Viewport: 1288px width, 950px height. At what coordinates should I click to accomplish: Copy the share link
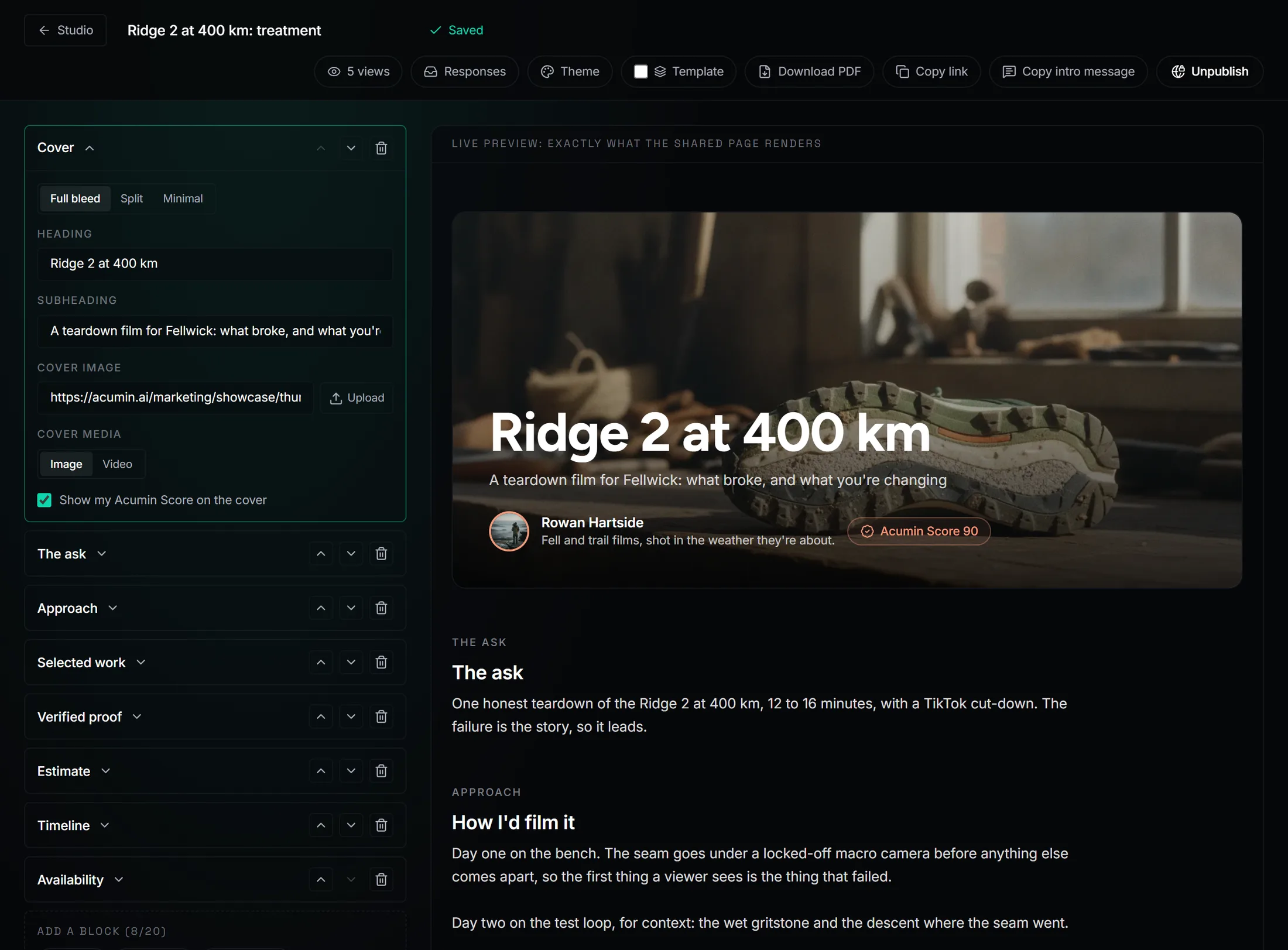pos(931,71)
